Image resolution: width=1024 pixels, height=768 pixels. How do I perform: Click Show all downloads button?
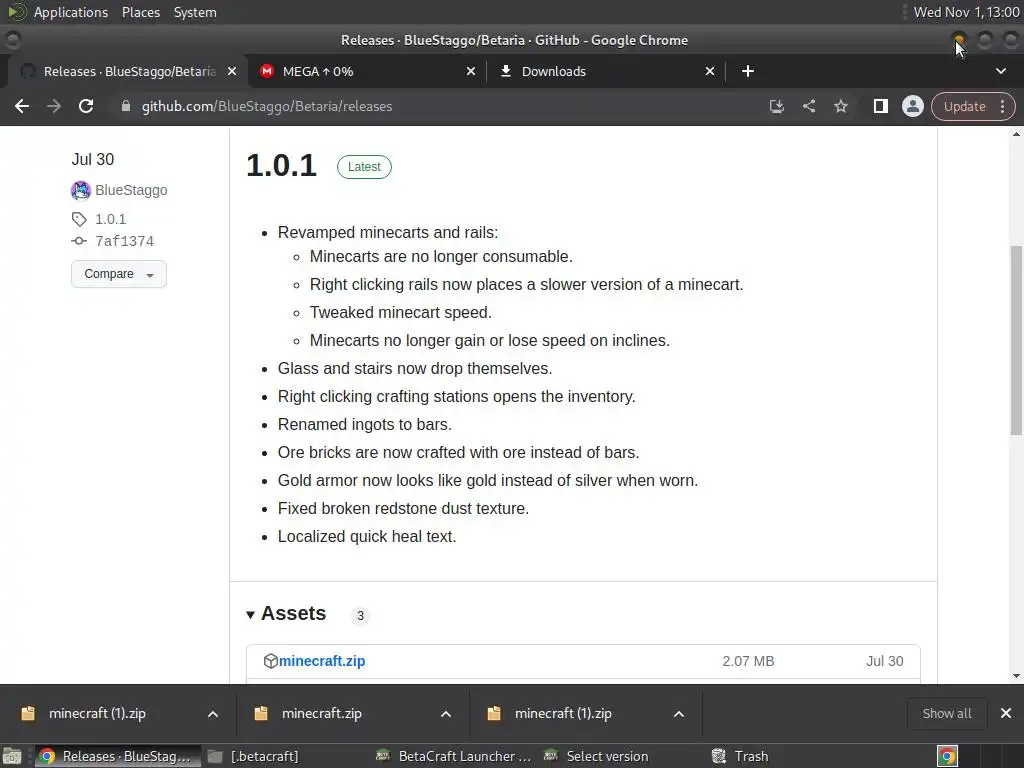(x=947, y=713)
